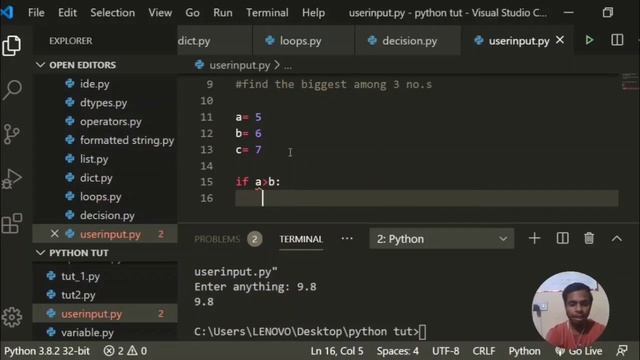Show more panel views with ellipsis
Screen dimensions: 640x360
coord(347,238)
